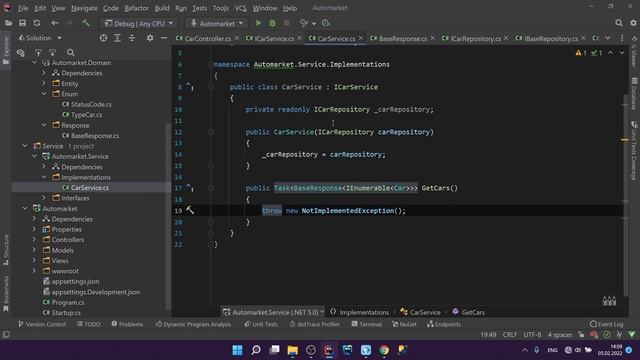This screenshot has height=360, width=640.
Task: Expand all nodes icon in Solution panel
Action: click(118, 38)
